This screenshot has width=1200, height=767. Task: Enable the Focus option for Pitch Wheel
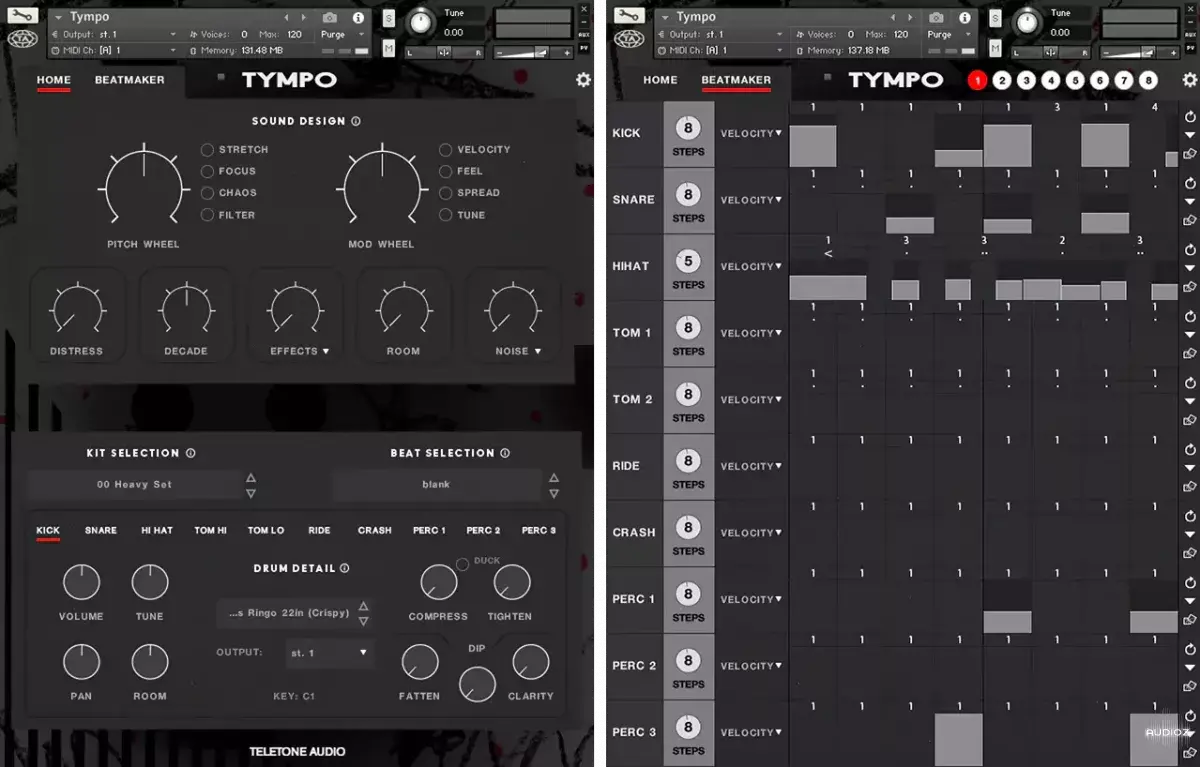click(x=207, y=171)
